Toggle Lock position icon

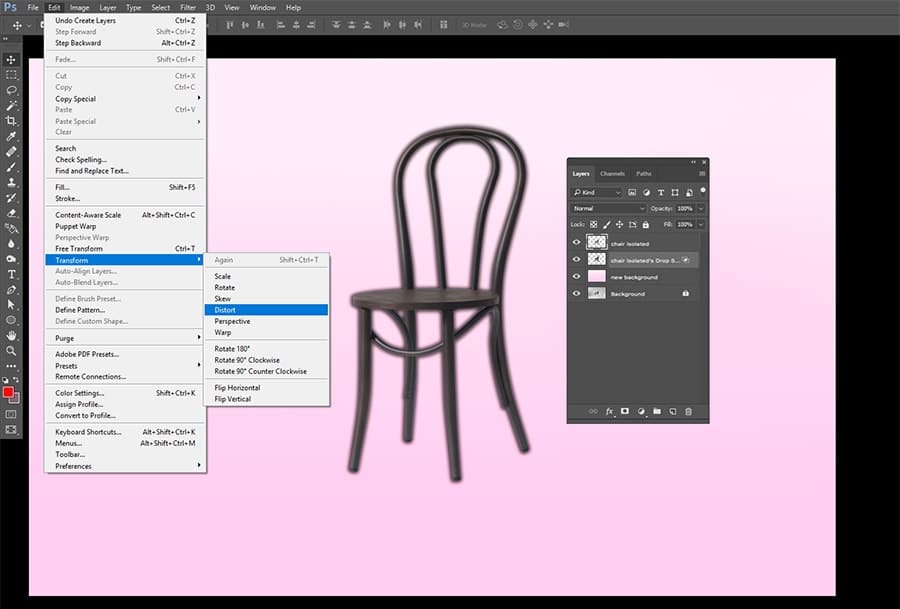tap(619, 224)
